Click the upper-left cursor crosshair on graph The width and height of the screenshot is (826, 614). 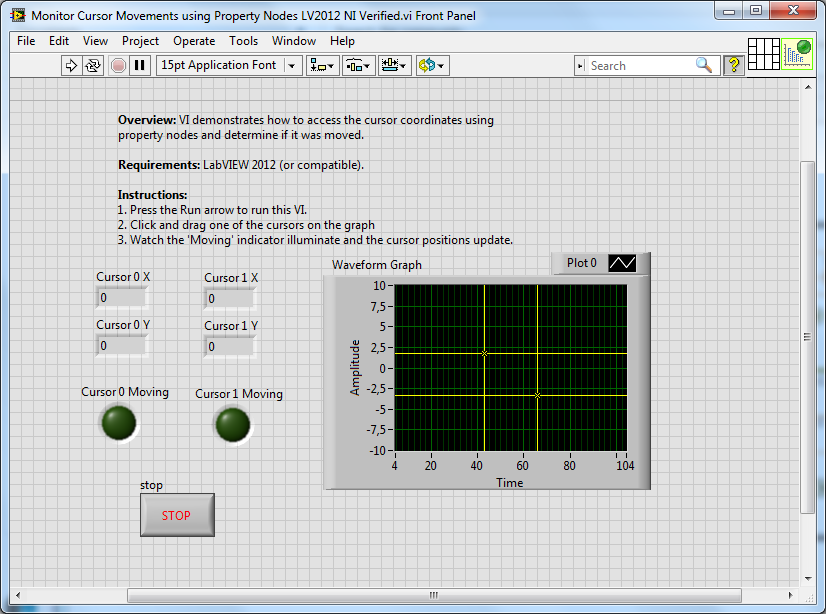coord(484,353)
